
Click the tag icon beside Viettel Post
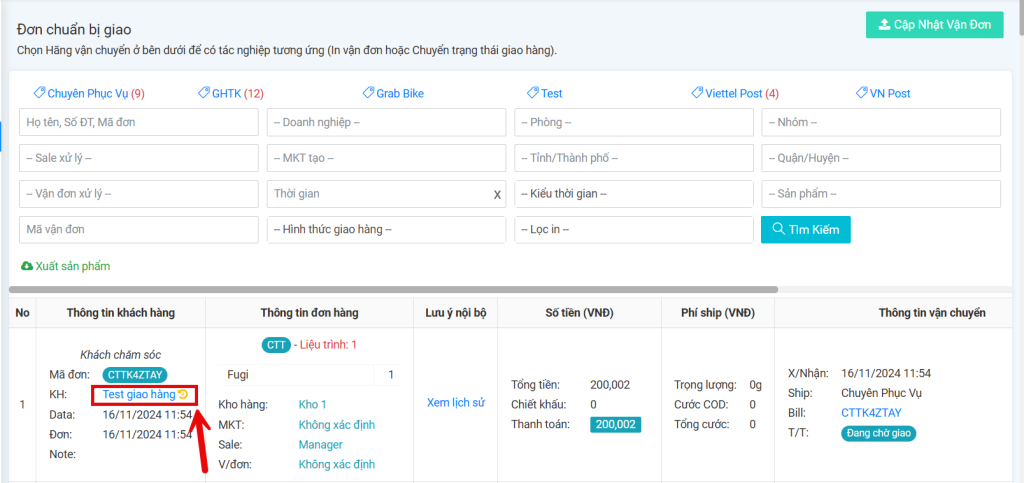click(x=697, y=93)
